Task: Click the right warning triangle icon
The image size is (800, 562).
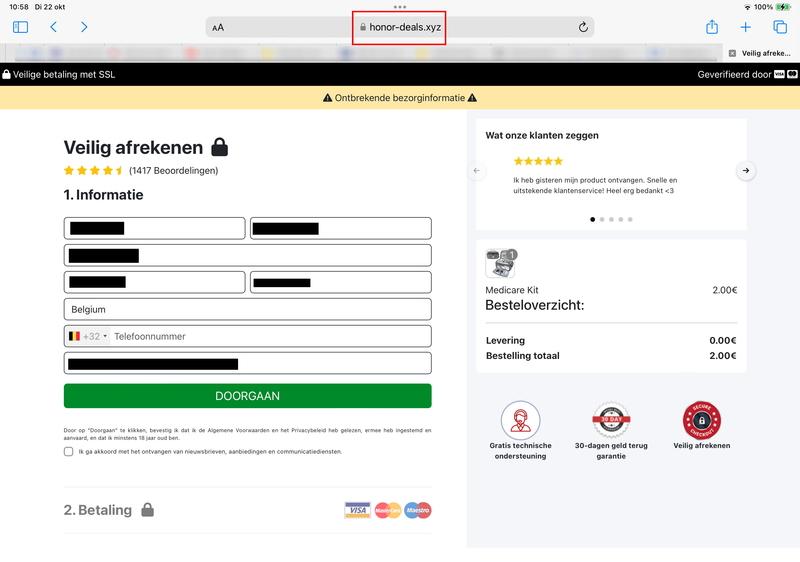Action: pos(472,98)
